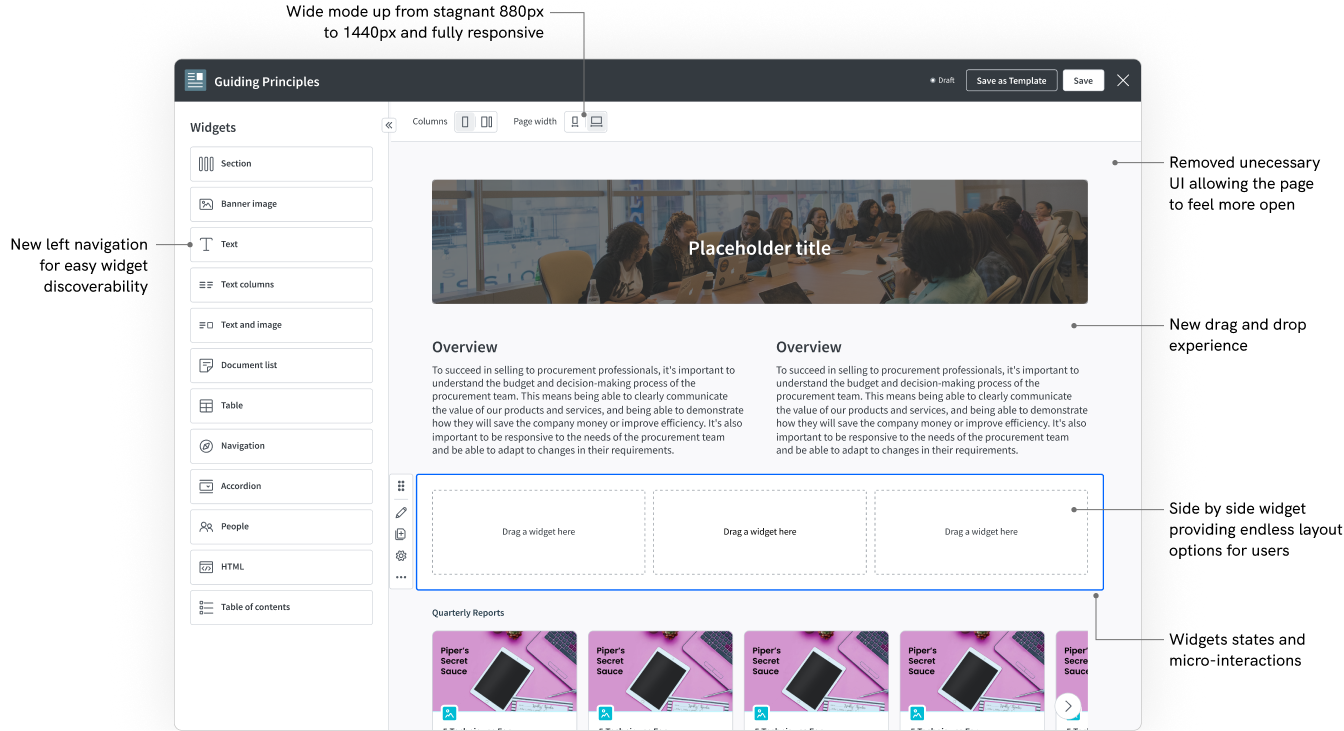Click the People widget icon
Image resolution: width=1344 pixels, height=731 pixels.
pyautogui.click(x=206, y=527)
